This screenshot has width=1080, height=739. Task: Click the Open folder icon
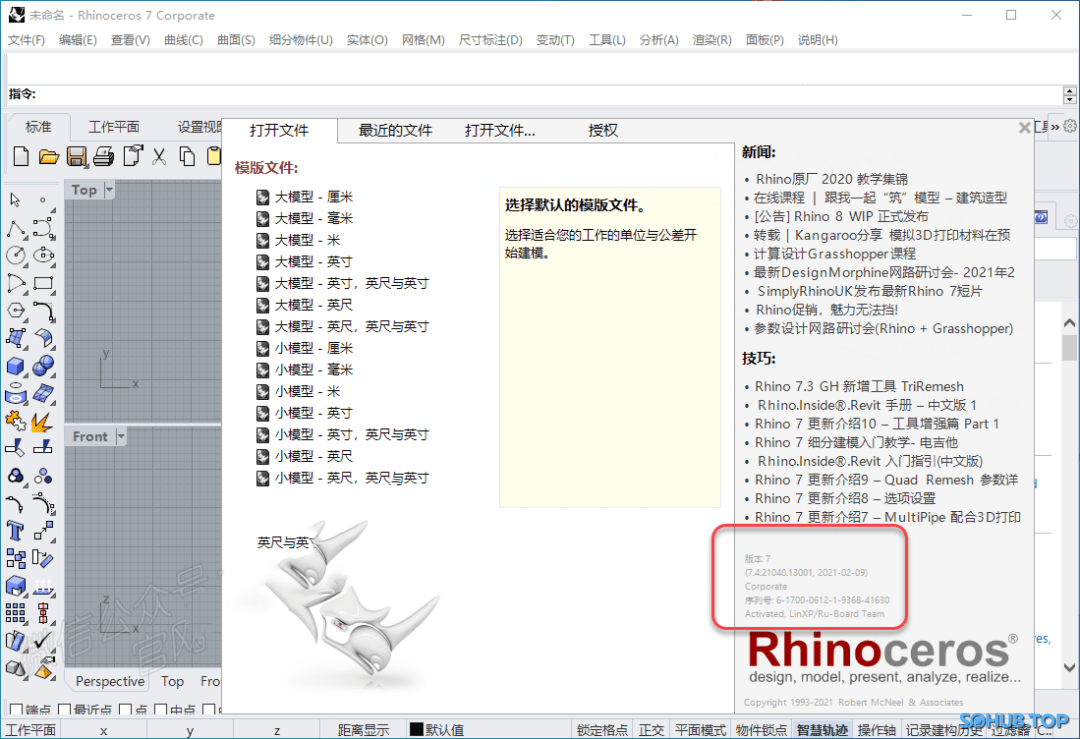[48, 156]
